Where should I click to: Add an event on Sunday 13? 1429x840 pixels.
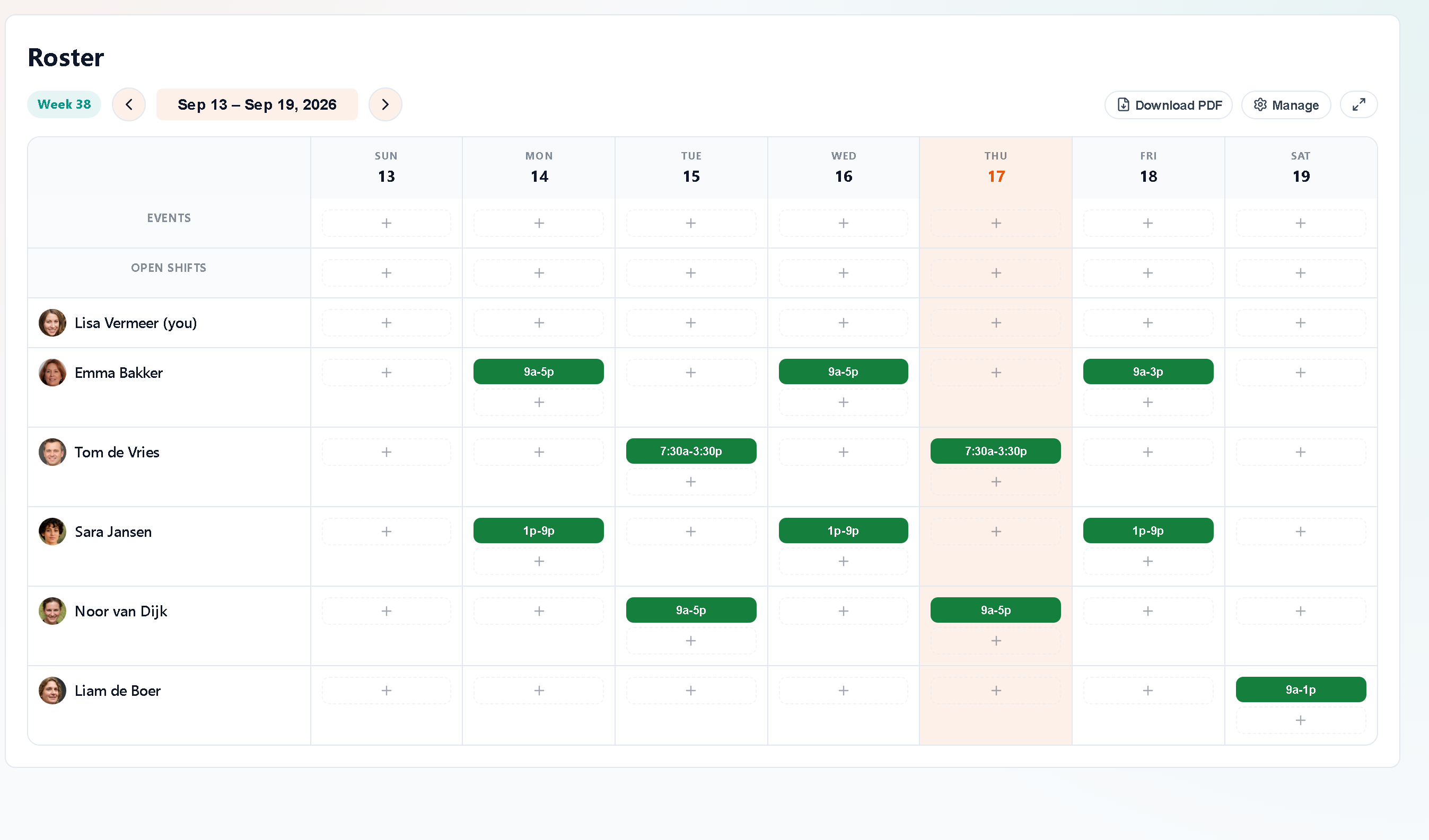(386, 223)
